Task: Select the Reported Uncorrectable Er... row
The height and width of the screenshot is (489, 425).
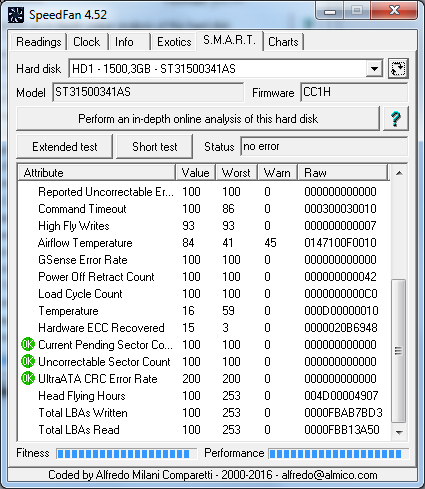Action: tap(204, 192)
